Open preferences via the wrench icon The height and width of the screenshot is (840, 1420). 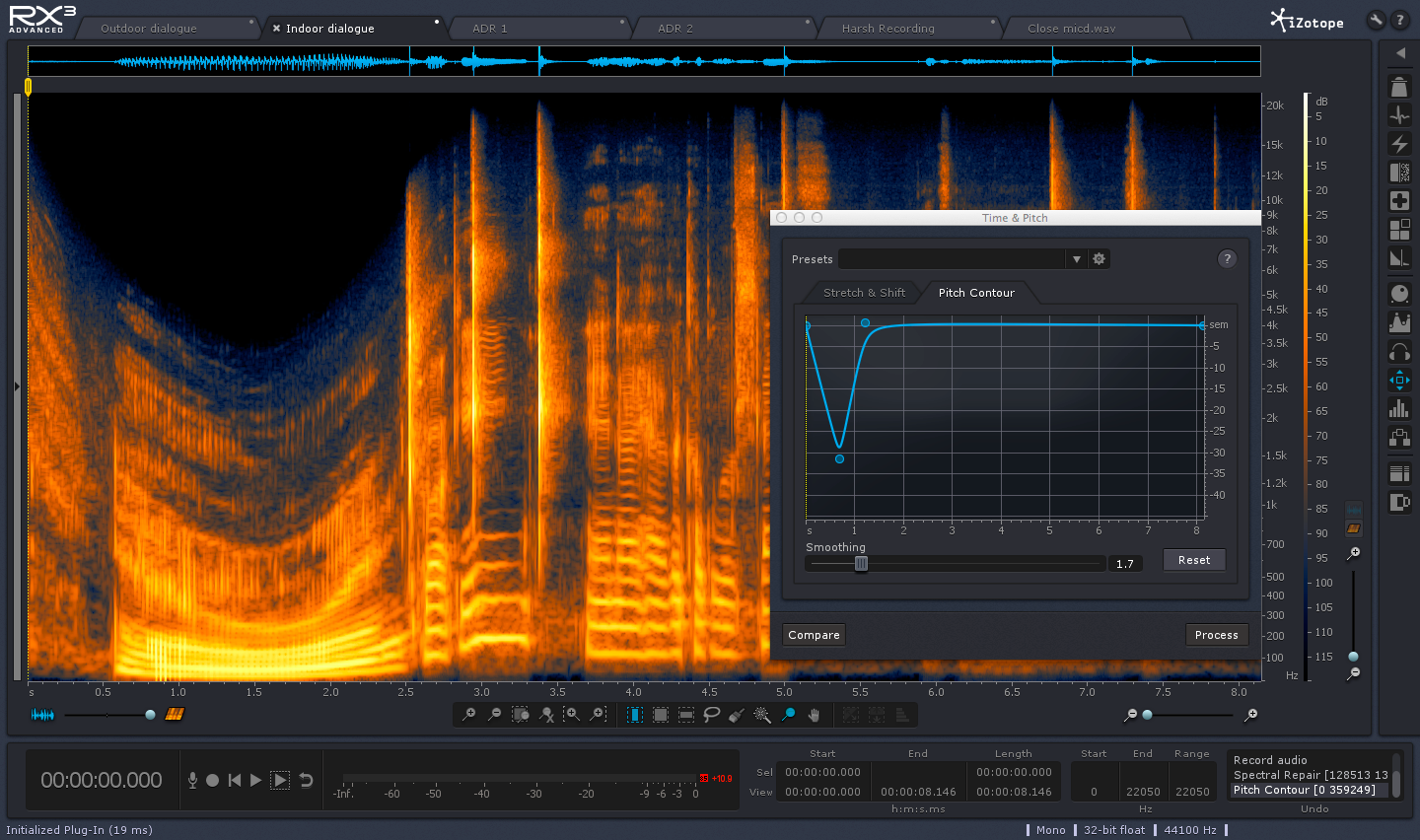click(x=1376, y=20)
